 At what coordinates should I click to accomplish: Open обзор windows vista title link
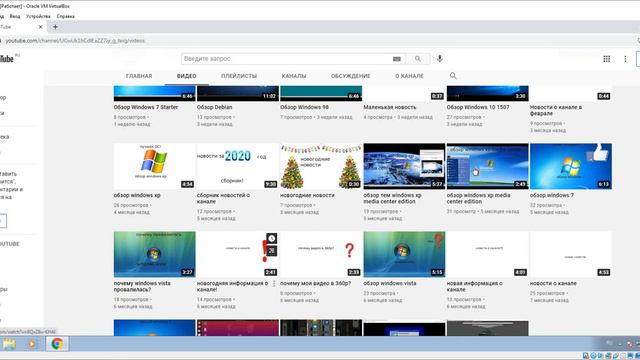coord(390,283)
